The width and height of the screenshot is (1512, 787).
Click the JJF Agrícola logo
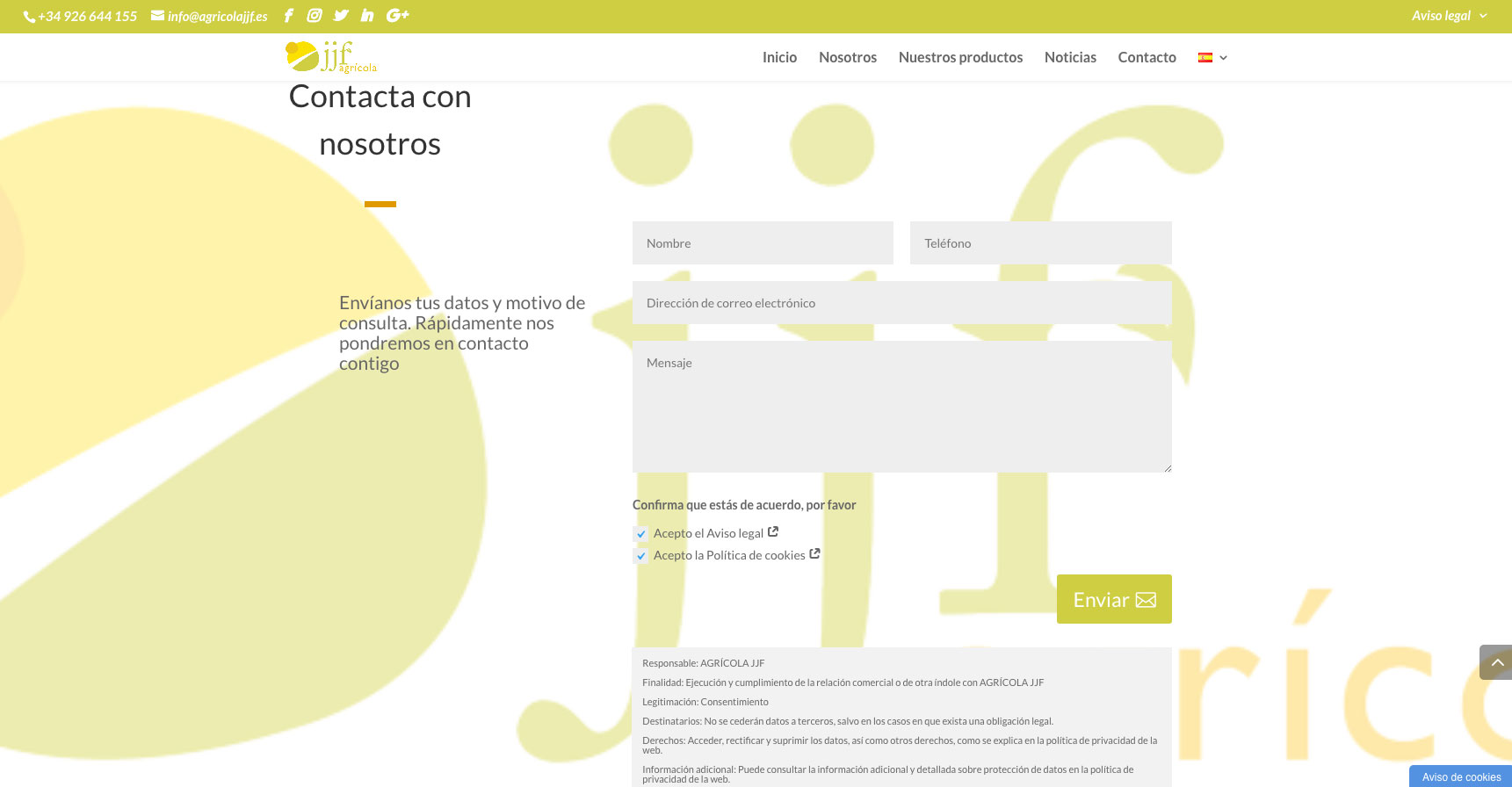point(331,57)
